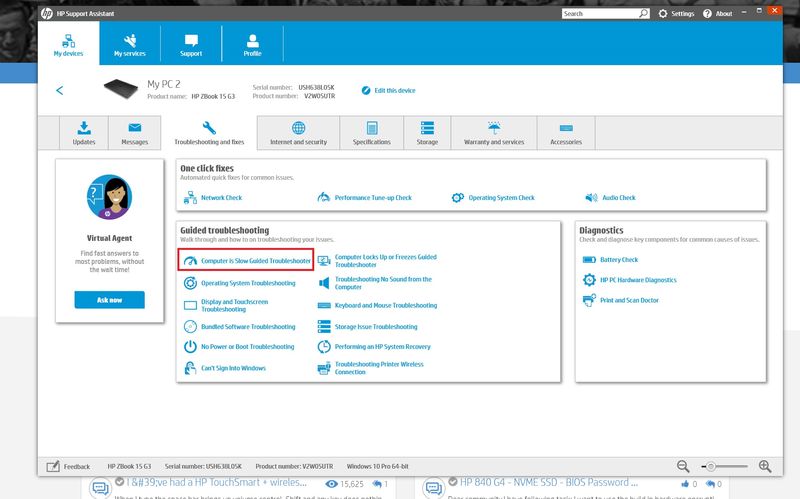The image size is (800, 499).
Task: Click the Can't Sign Into Windows icon
Action: click(190, 368)
